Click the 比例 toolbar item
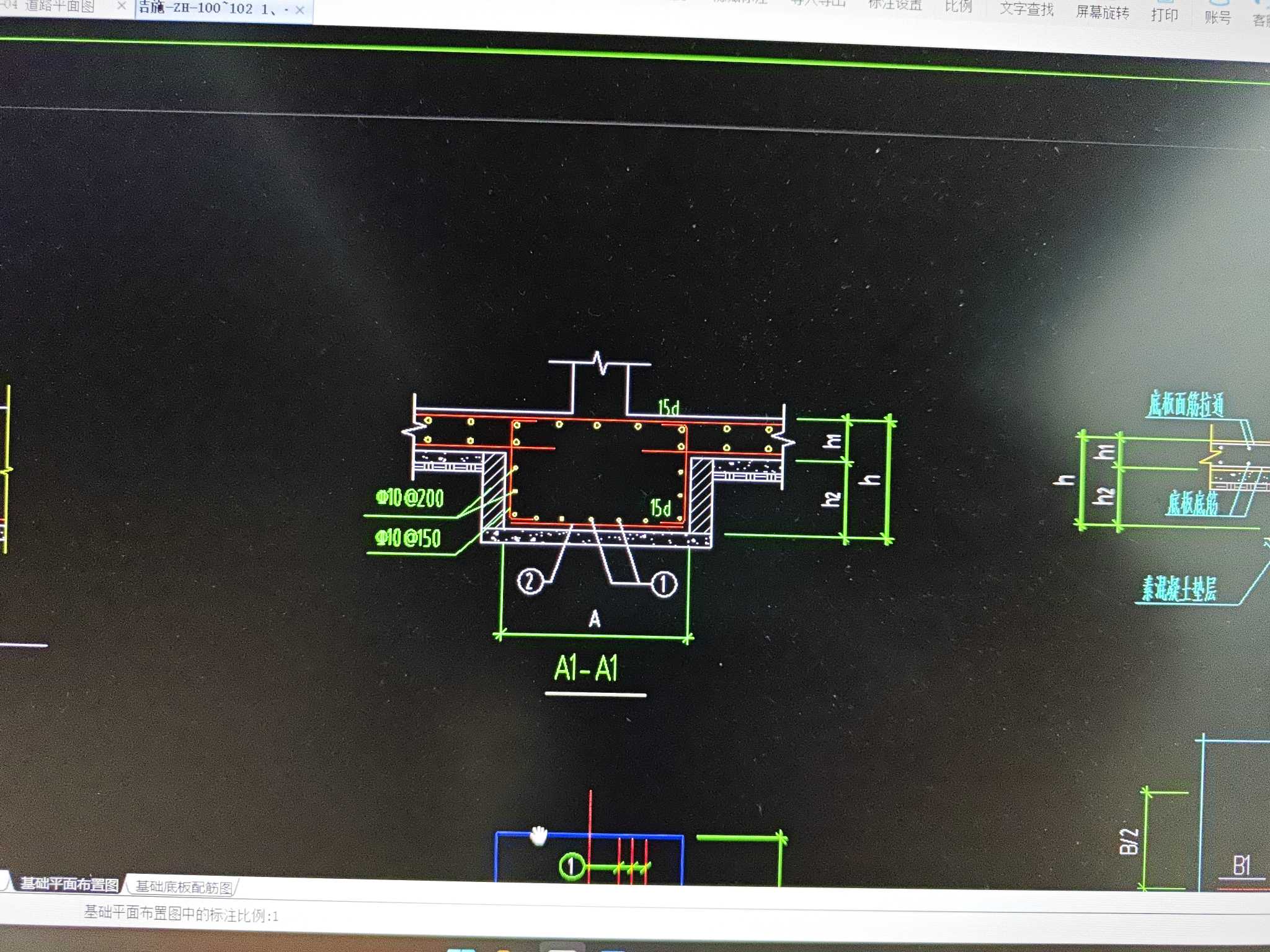 958,7
